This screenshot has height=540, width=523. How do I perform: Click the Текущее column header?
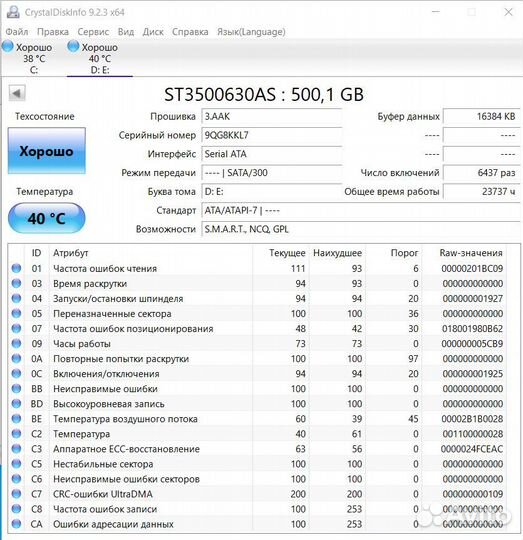point(287,253)
